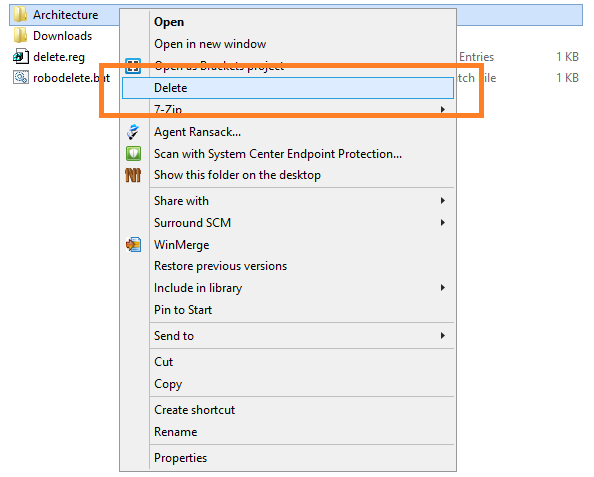Open Agent Ransack... menu entry

[197, 132]
